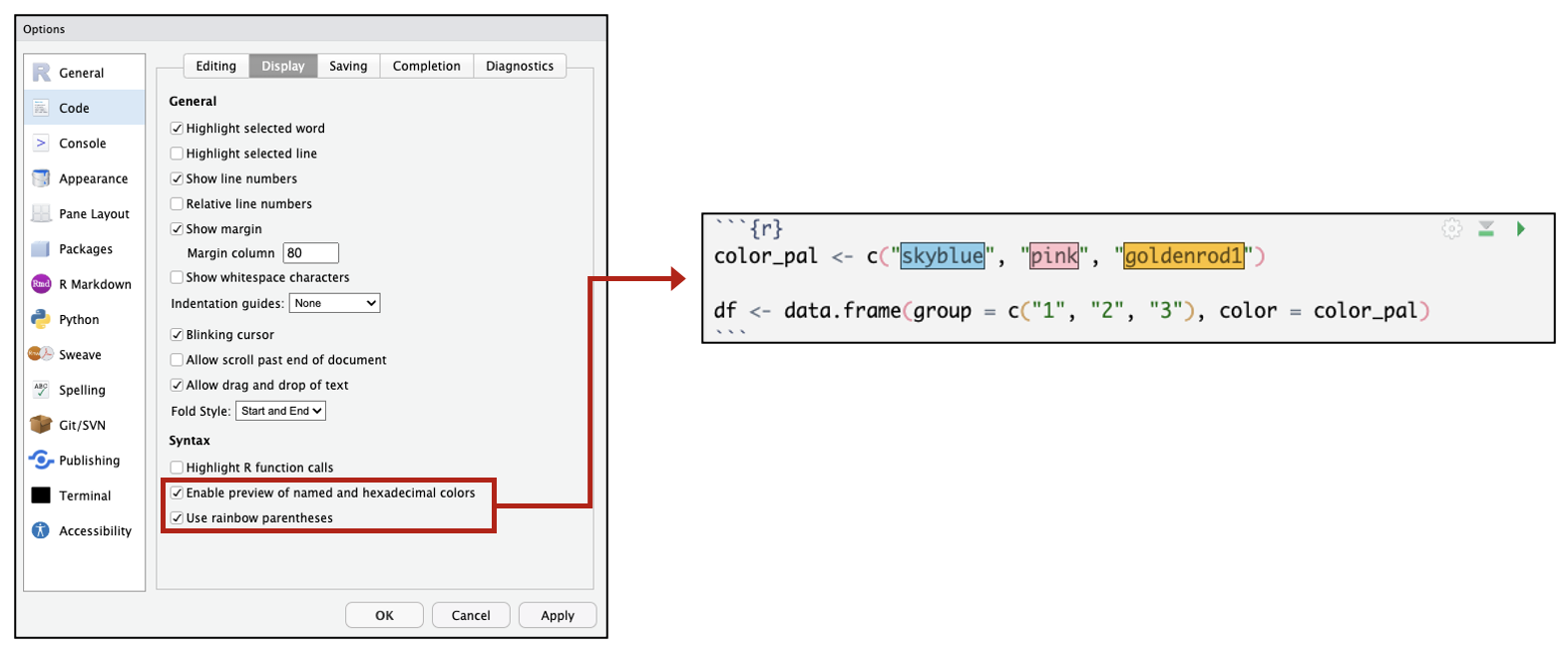
Task: Run all chunks above icon
Action: click(x=1486, y=229)
